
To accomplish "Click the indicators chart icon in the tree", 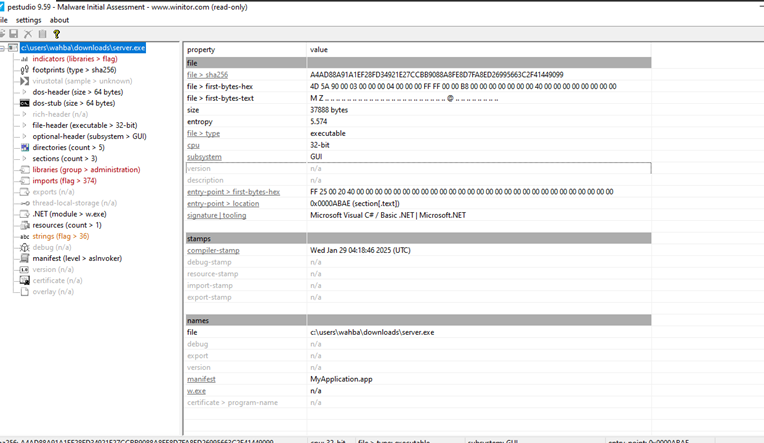I will click(24, 59).
